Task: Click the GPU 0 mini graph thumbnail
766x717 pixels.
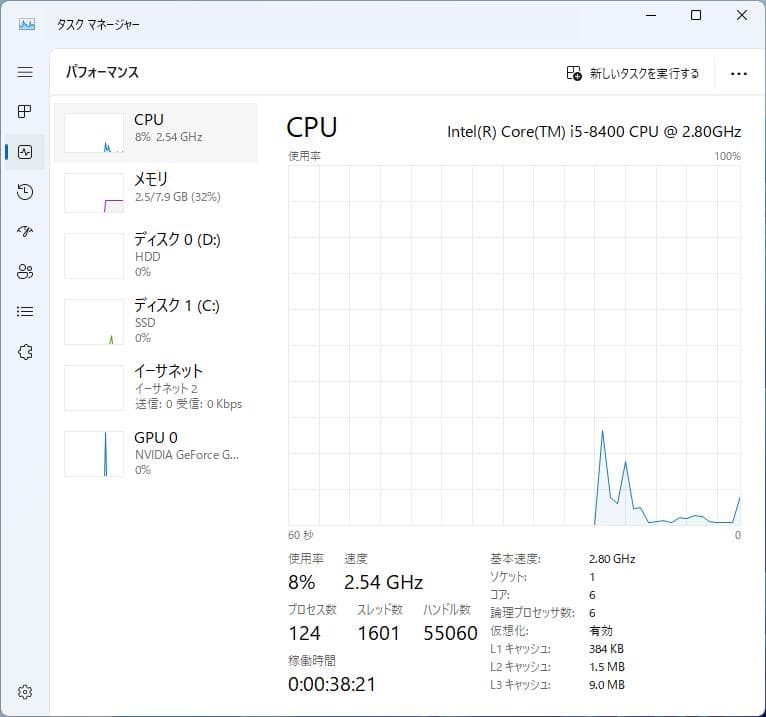Action: (94, 454)
